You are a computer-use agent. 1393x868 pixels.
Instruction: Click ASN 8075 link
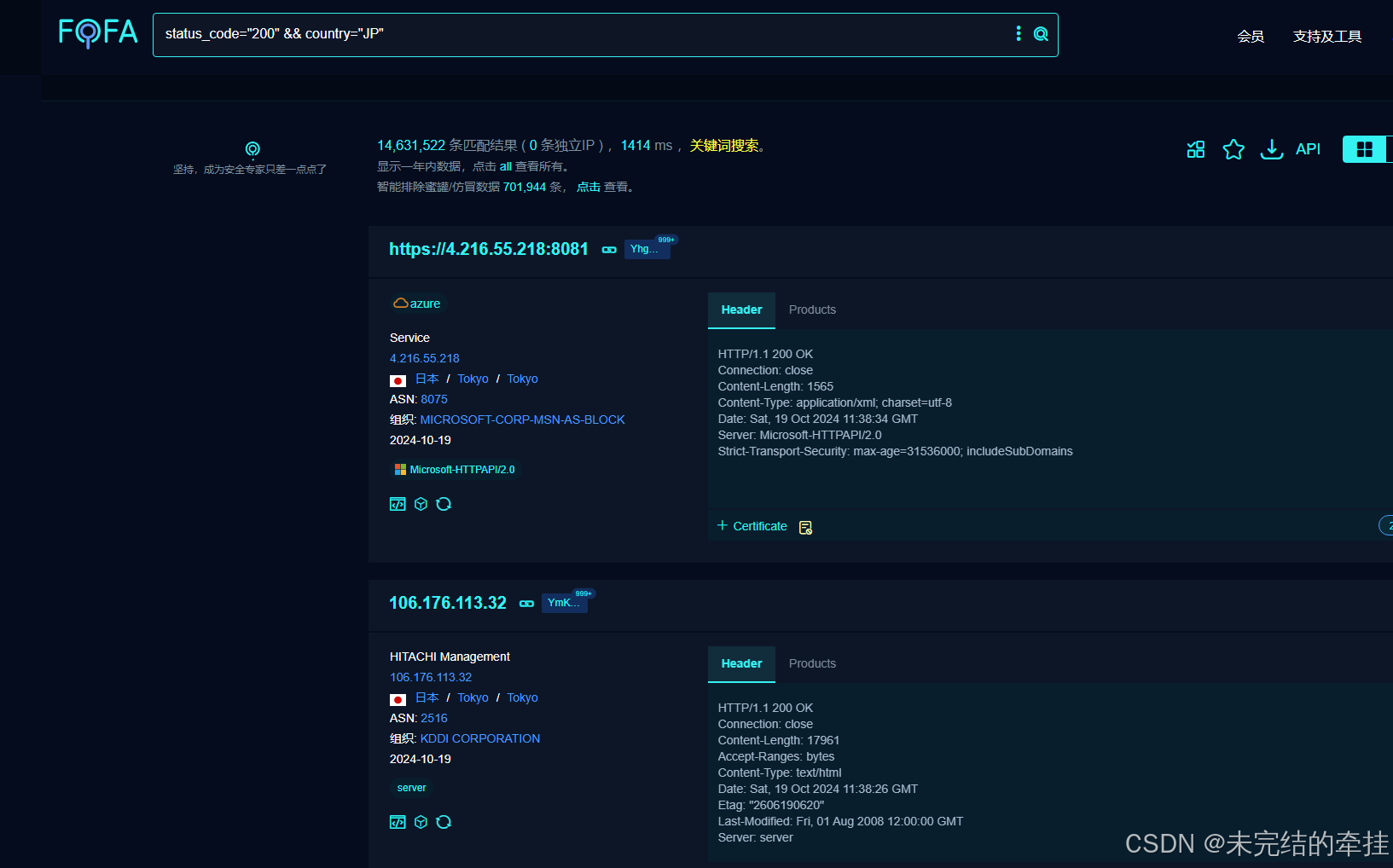tap(434, 399)
